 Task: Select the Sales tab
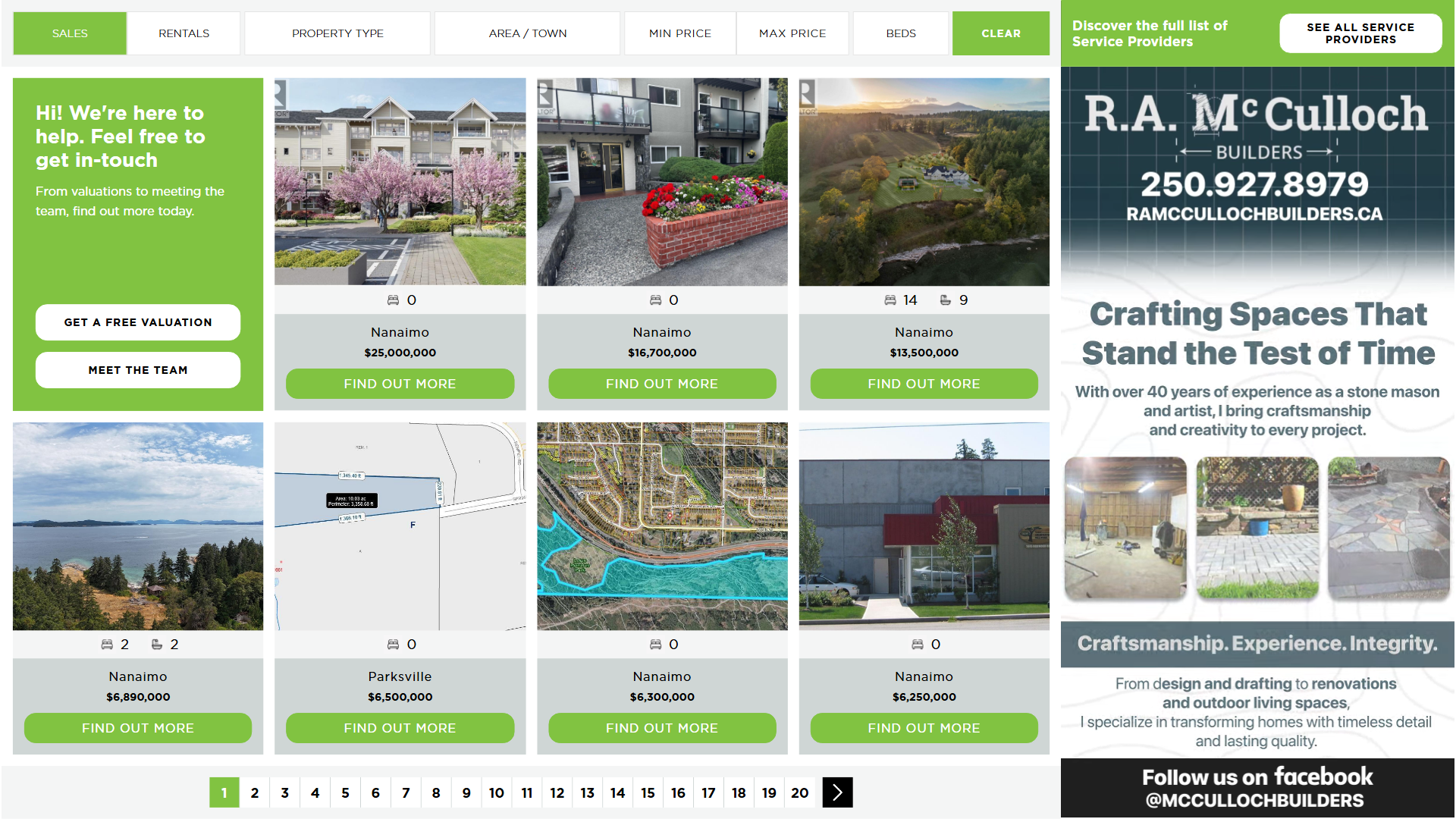coord(70,33)
